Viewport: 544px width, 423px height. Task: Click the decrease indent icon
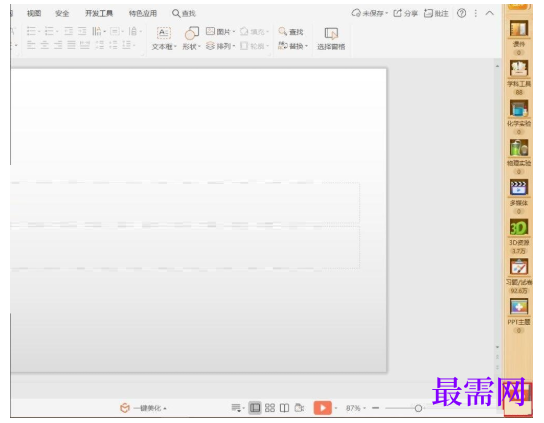69,31
